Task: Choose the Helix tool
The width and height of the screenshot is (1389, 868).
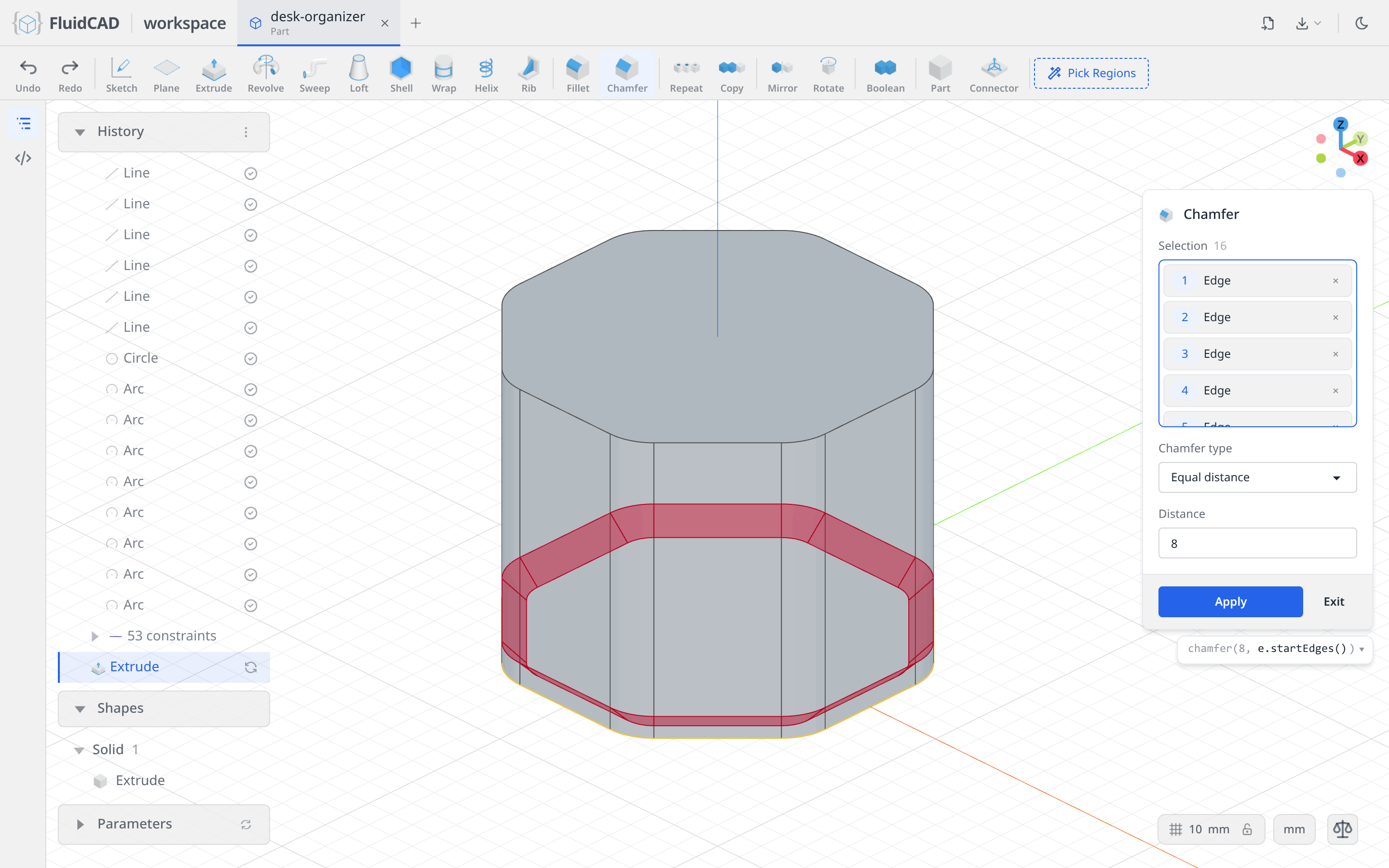Action: click(x=486, y=74)
